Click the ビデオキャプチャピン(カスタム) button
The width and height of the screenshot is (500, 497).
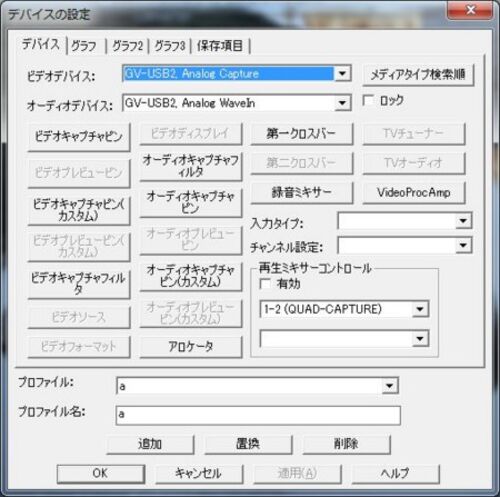pyautogui.click(x=79, y=210)
